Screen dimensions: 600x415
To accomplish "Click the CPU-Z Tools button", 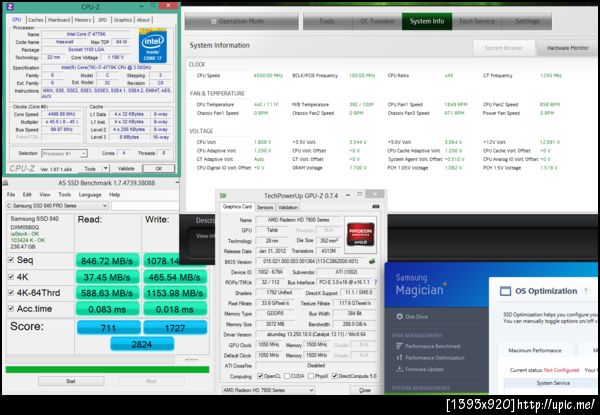I will [90, 168].
